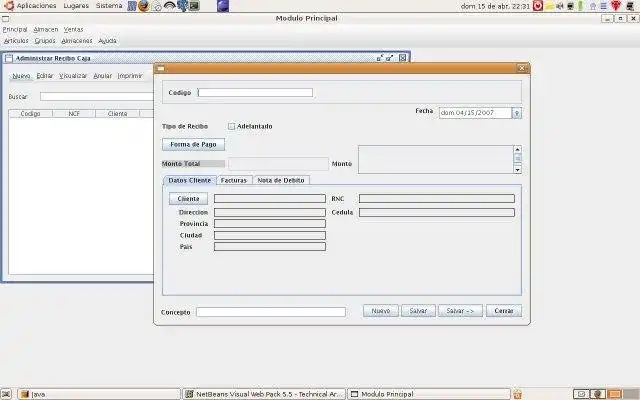The height and width of the screenshot is (400, 640).
Task: Click the green battery indicator in tray
Action: click(580, 6)
